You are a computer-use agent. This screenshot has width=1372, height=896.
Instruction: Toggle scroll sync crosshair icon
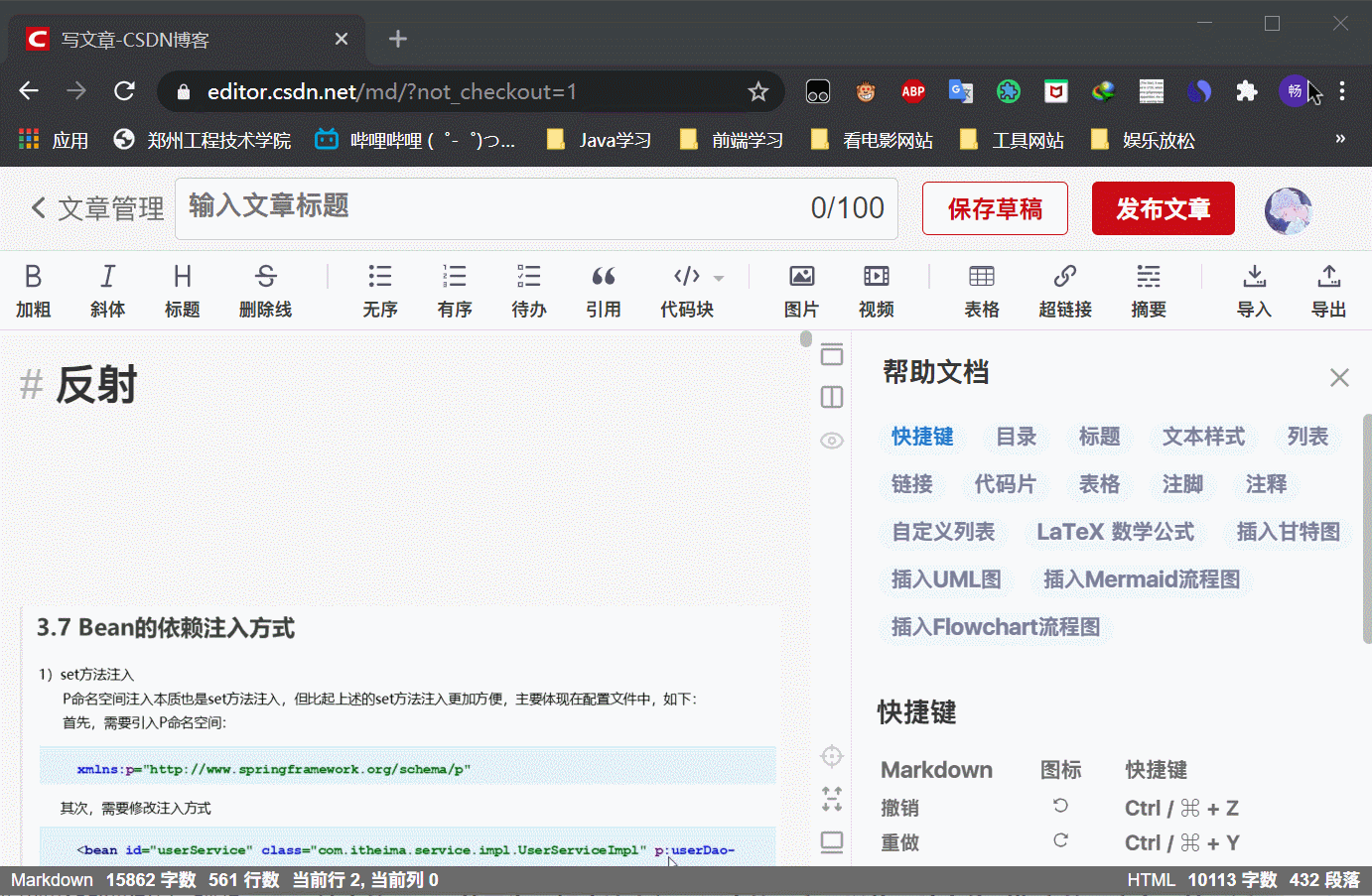click(832, 756)
